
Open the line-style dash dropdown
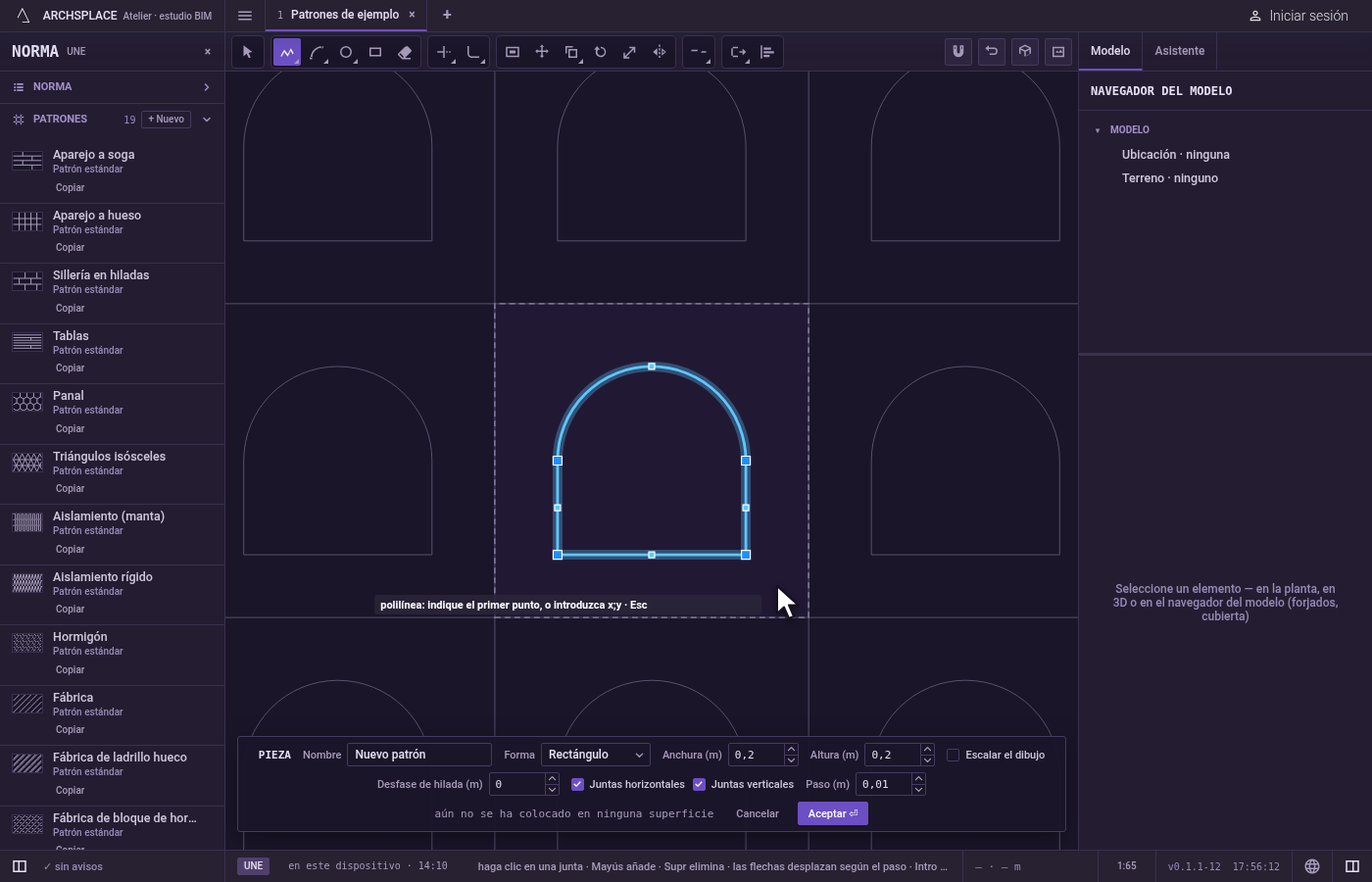(x=699, y=52)
